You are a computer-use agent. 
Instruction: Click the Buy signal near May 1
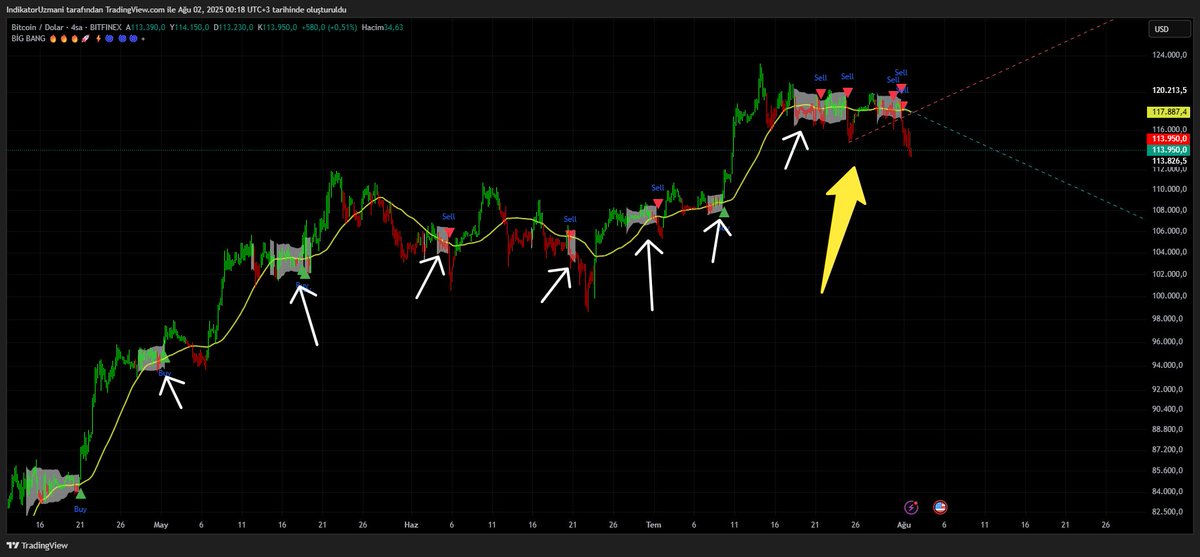(x=165, y=373)
